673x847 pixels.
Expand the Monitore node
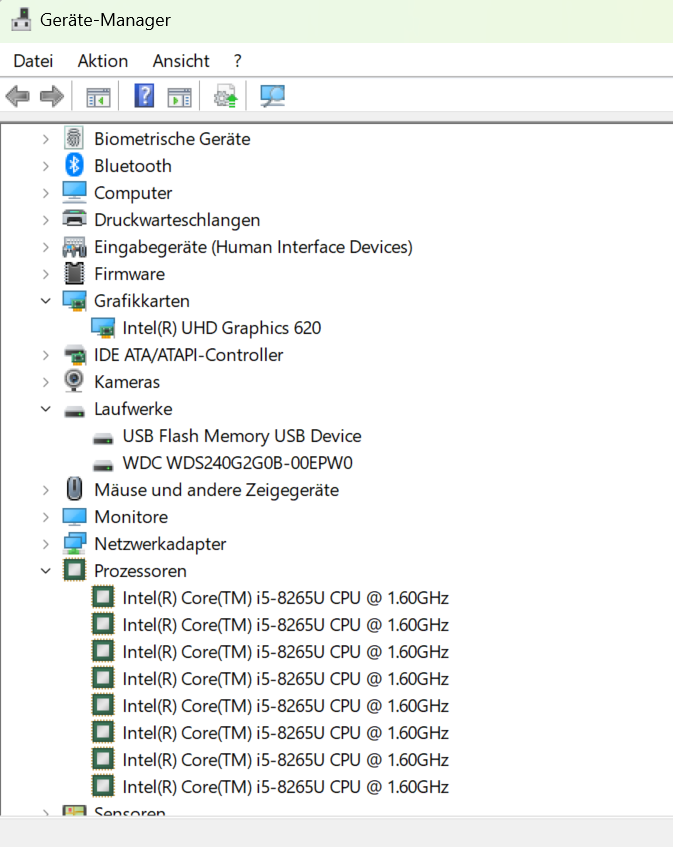click(46, 517)
